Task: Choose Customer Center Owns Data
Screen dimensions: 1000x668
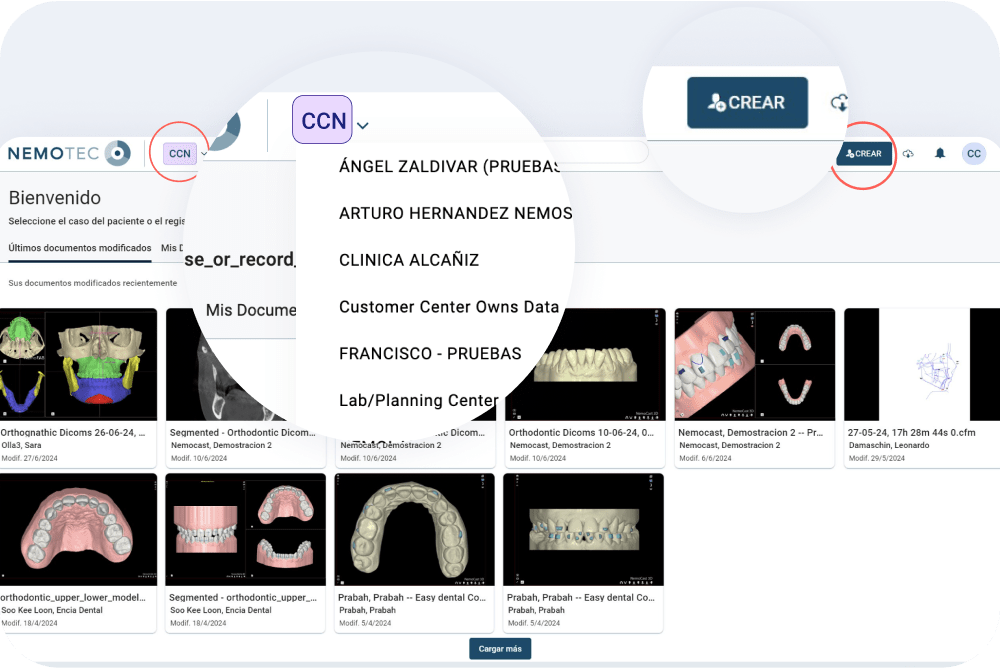Action: click(x=449, y=307)
